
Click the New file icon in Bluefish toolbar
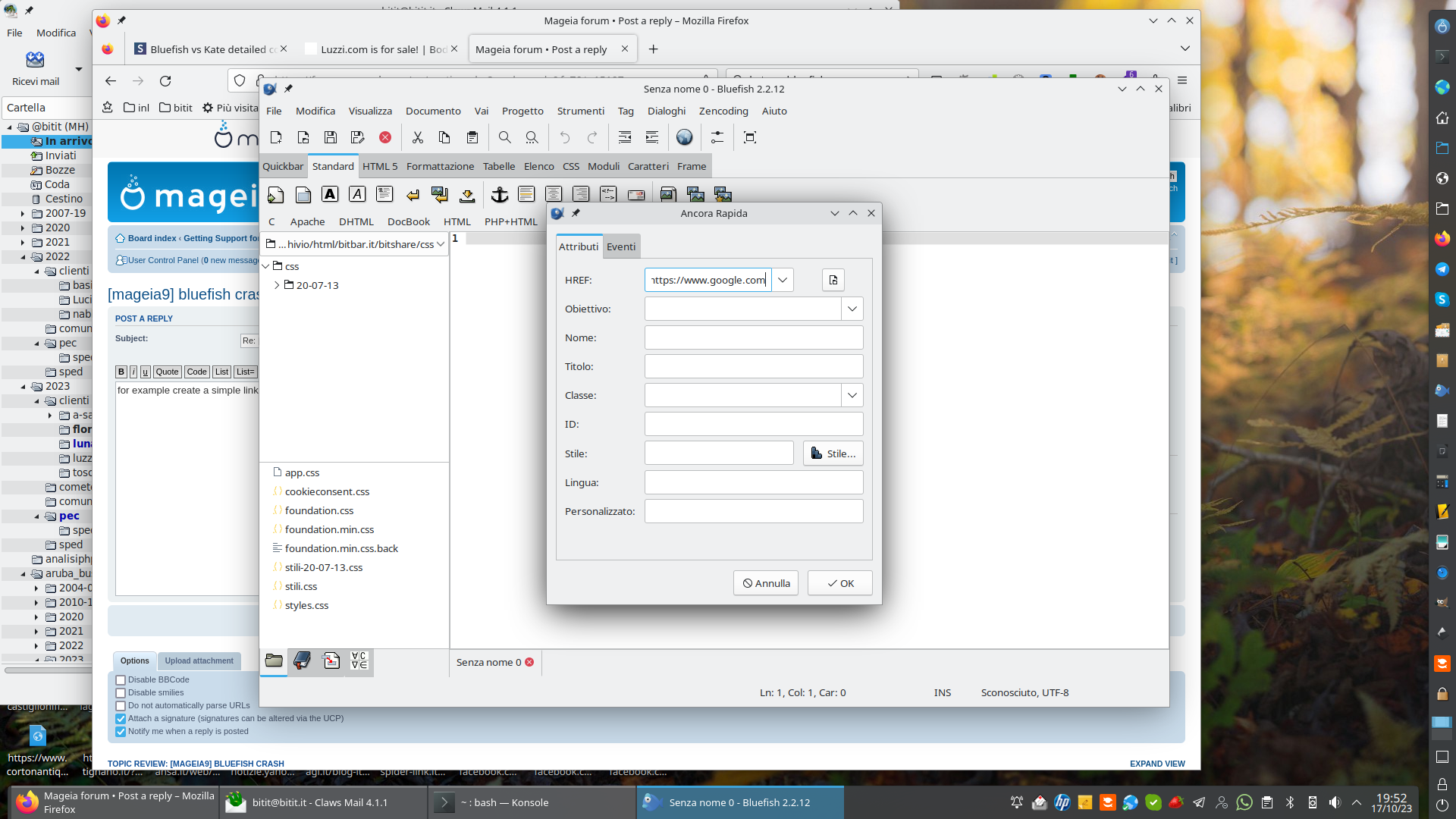tap(276, 137)
